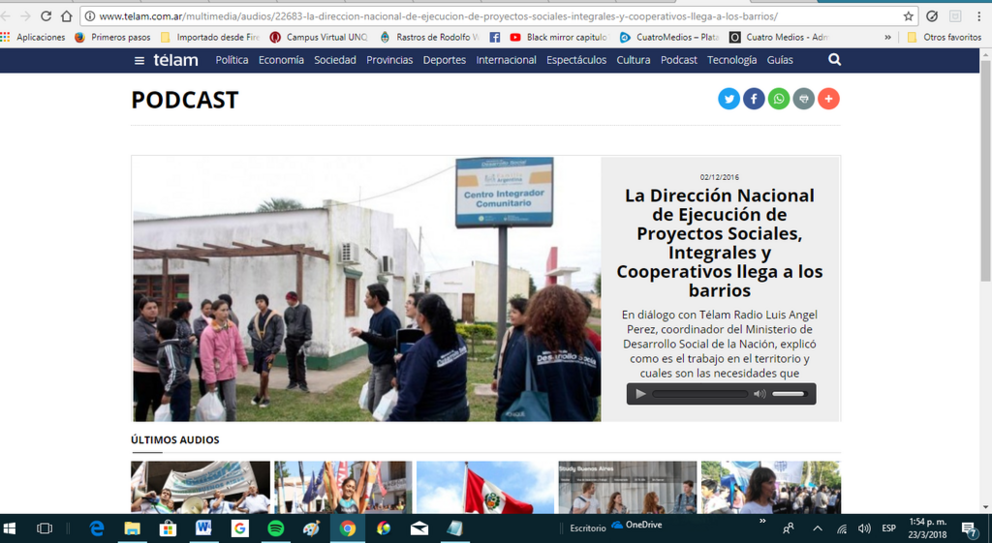
Task: Open the Importado desde Firefox bookmark folder
Action: 210,37
